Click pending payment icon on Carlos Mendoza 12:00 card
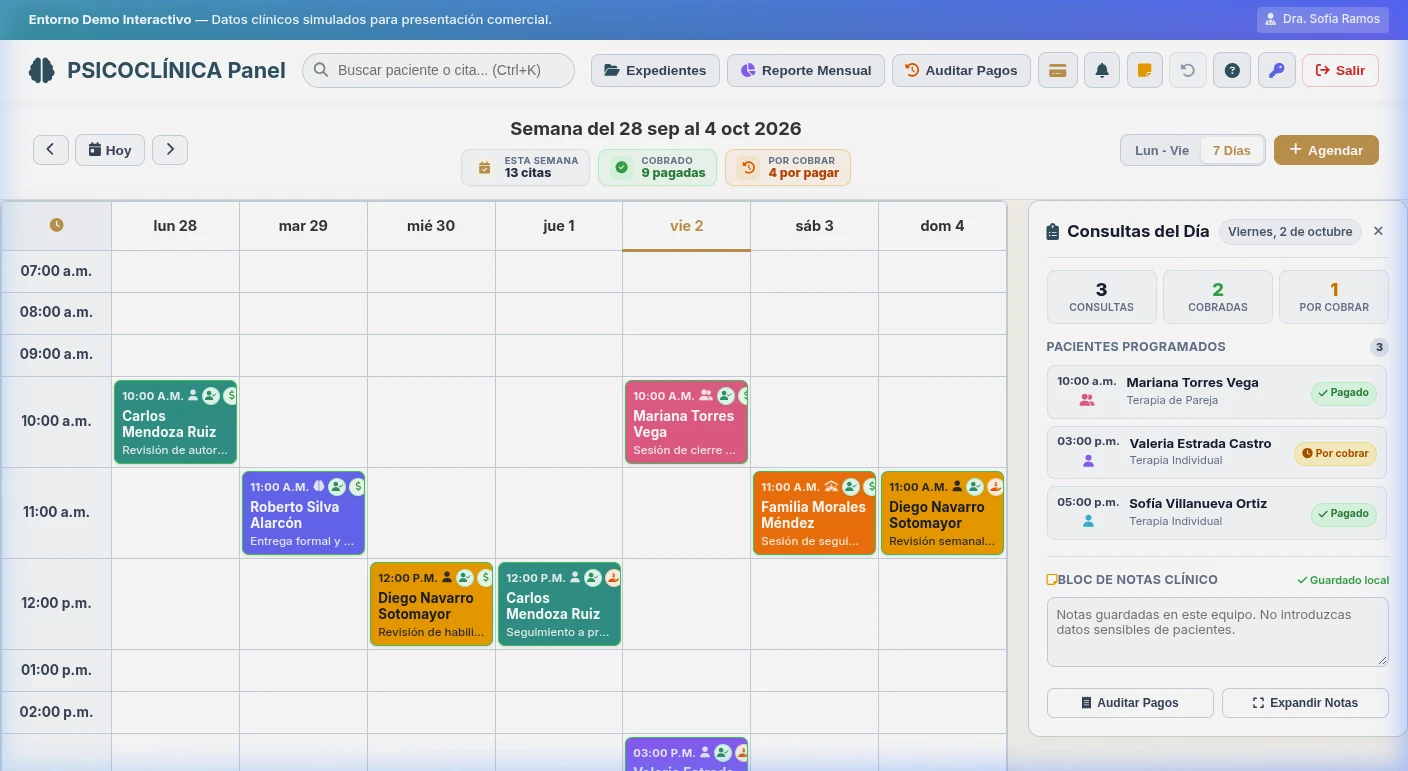The height and width of the screenshot is (771, 1408). [613, 578]
